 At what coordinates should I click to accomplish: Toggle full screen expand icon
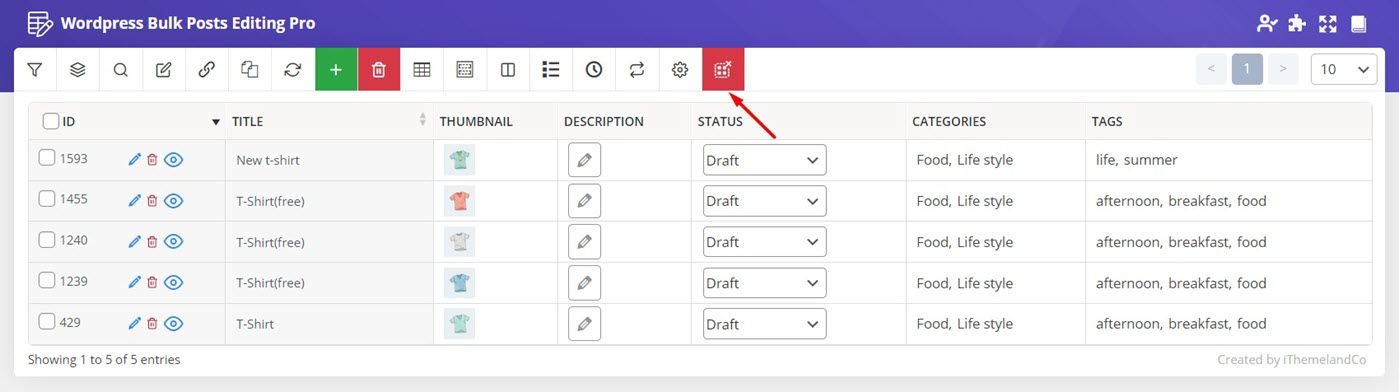point(1328,23)
